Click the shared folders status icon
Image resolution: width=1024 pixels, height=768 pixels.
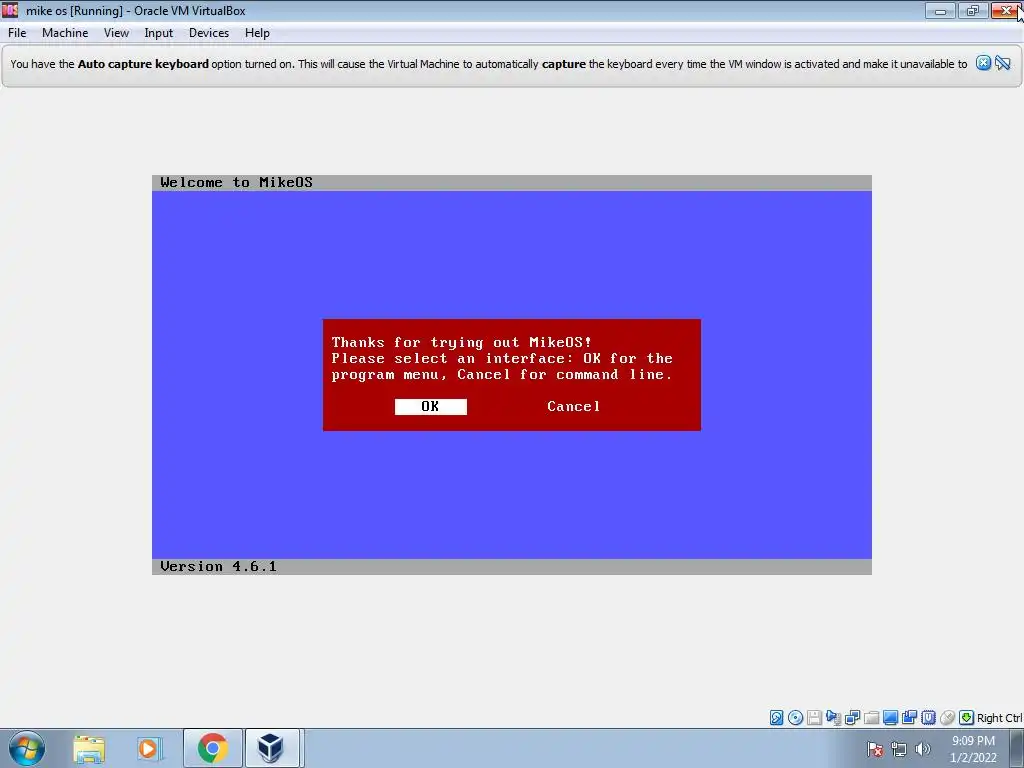871,718
